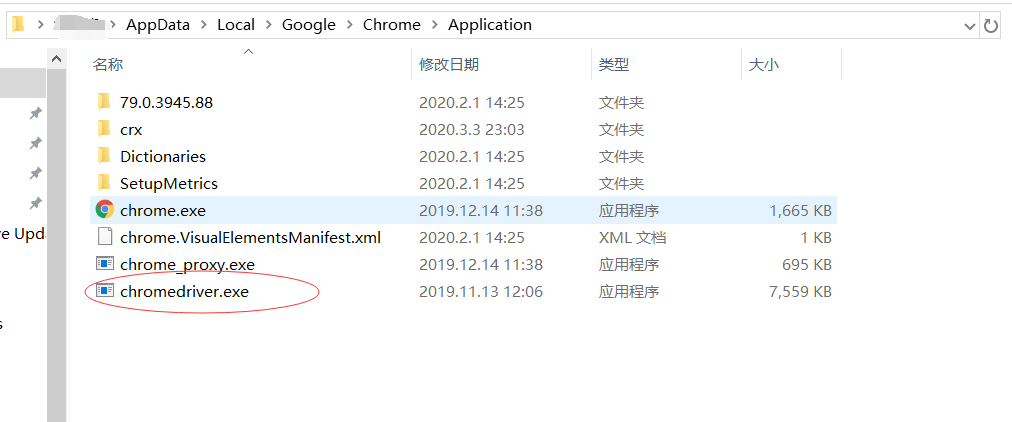Click the 79.0.3945.88 folder icon
1012x422 pixels.
coord(105,102)
